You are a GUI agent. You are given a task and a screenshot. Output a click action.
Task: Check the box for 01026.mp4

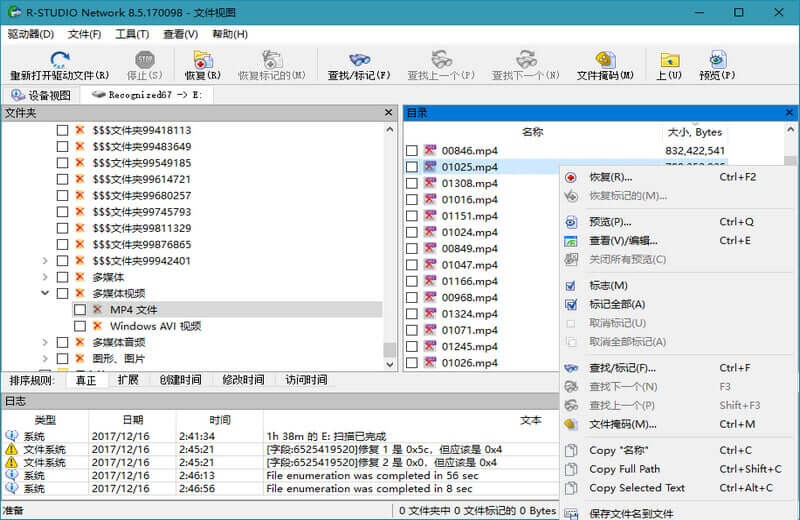[x=412, y=363]
